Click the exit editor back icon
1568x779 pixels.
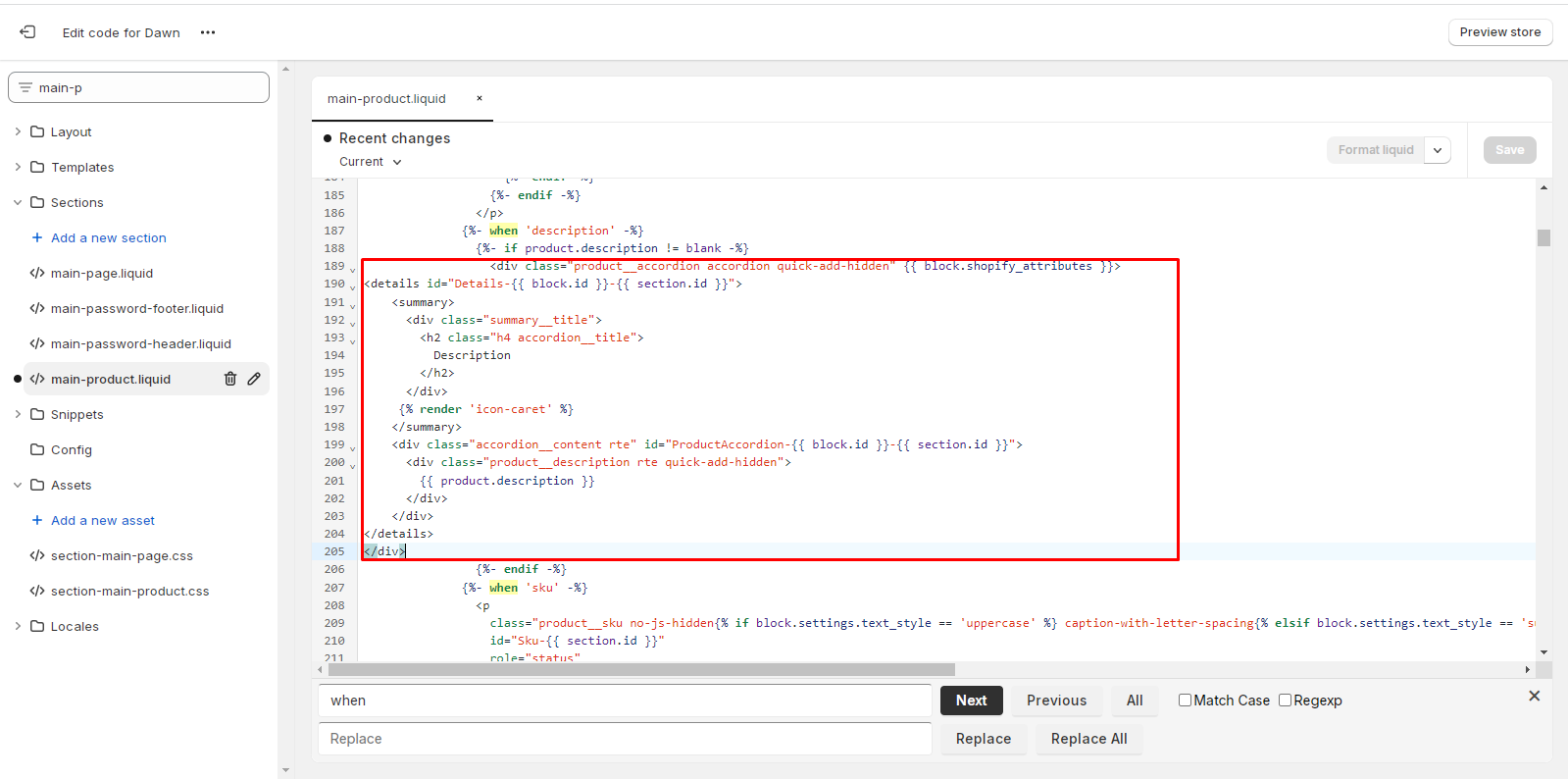click(x=27, y=32)
